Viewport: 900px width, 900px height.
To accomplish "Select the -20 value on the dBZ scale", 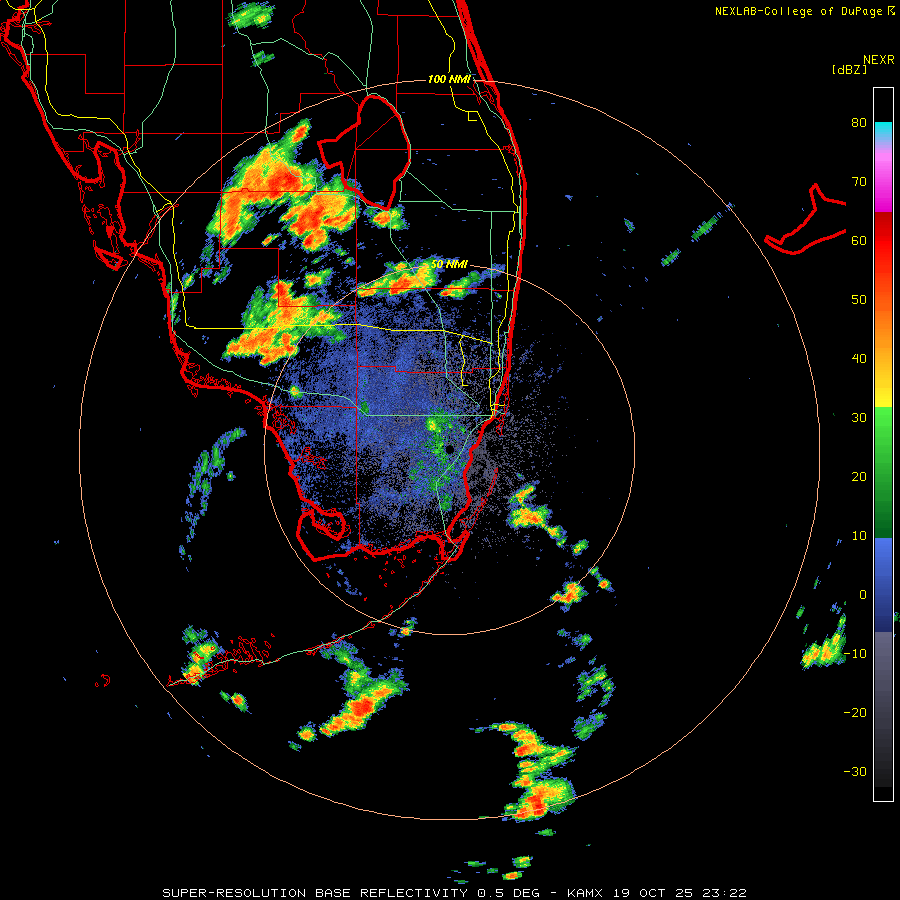I will click(855, 712).
